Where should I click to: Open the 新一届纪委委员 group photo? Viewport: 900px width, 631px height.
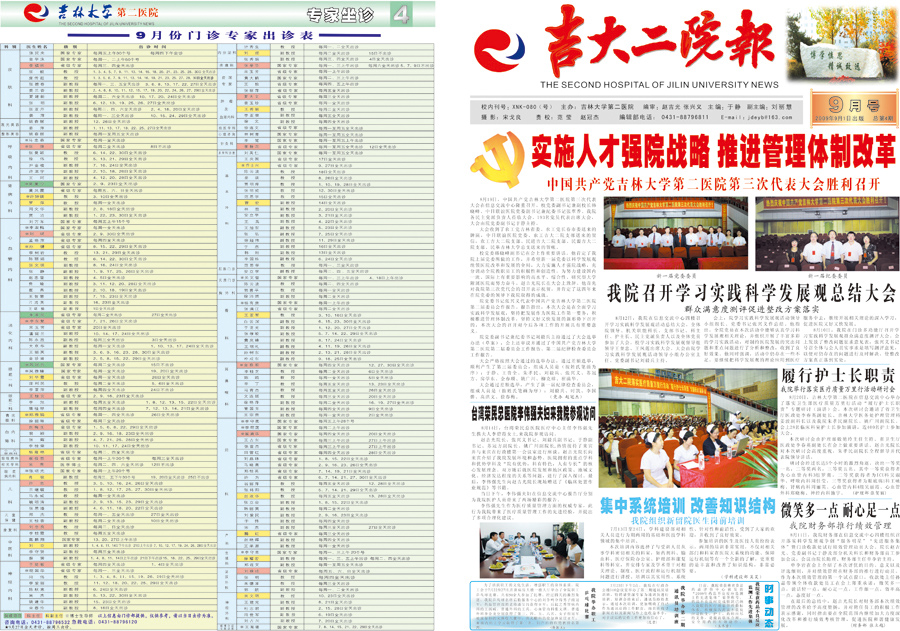(827, 233)
